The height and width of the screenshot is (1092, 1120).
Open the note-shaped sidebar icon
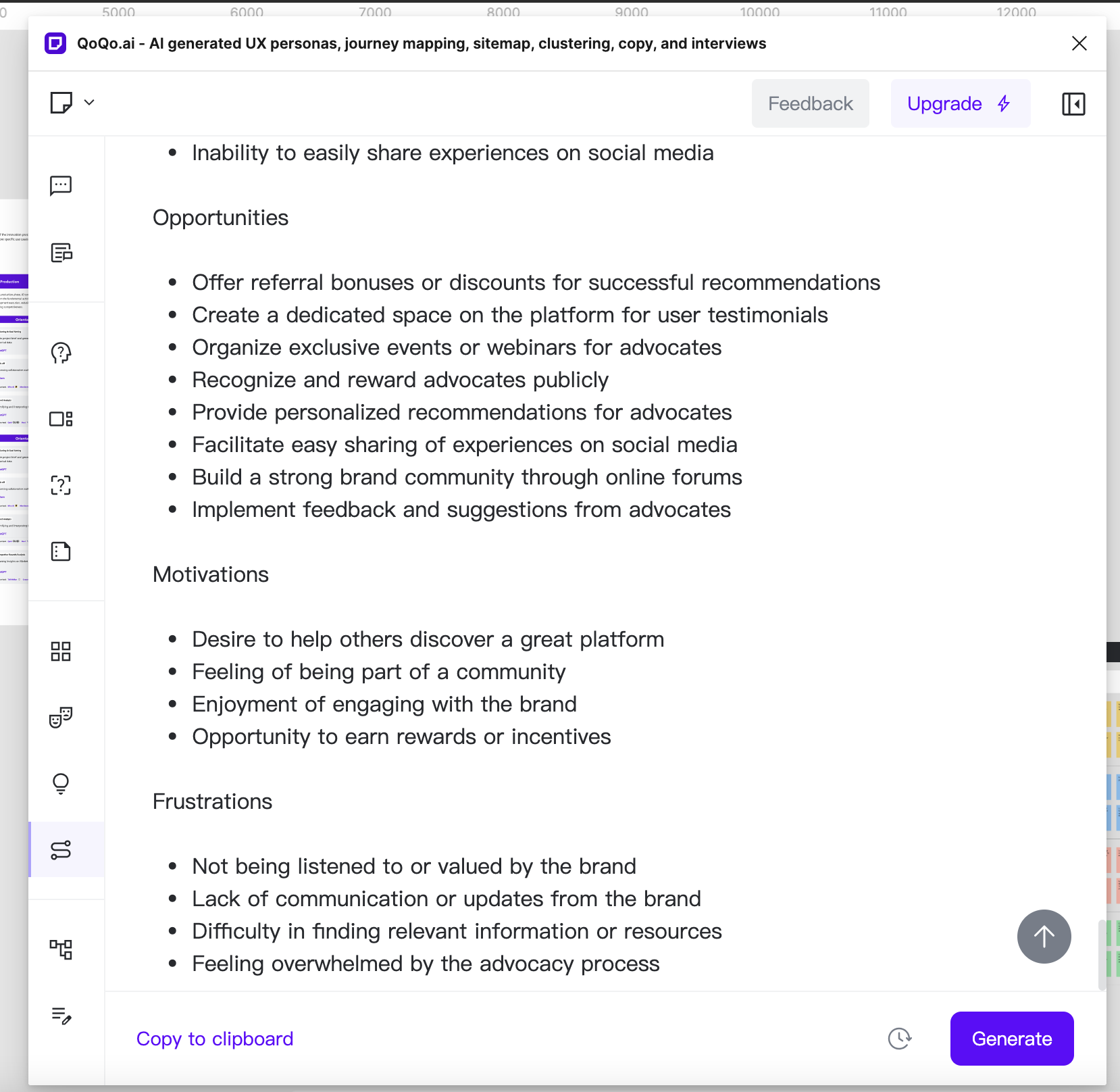61,551
